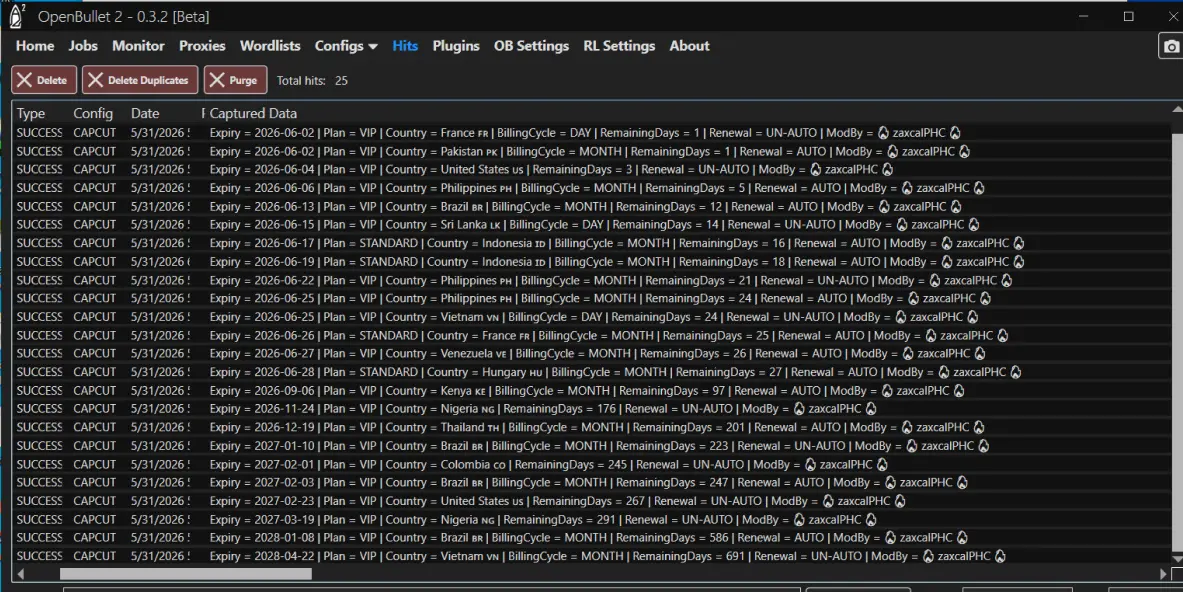Select the Brazil hit with Expiry 2027-02-03

pos(591,483)
